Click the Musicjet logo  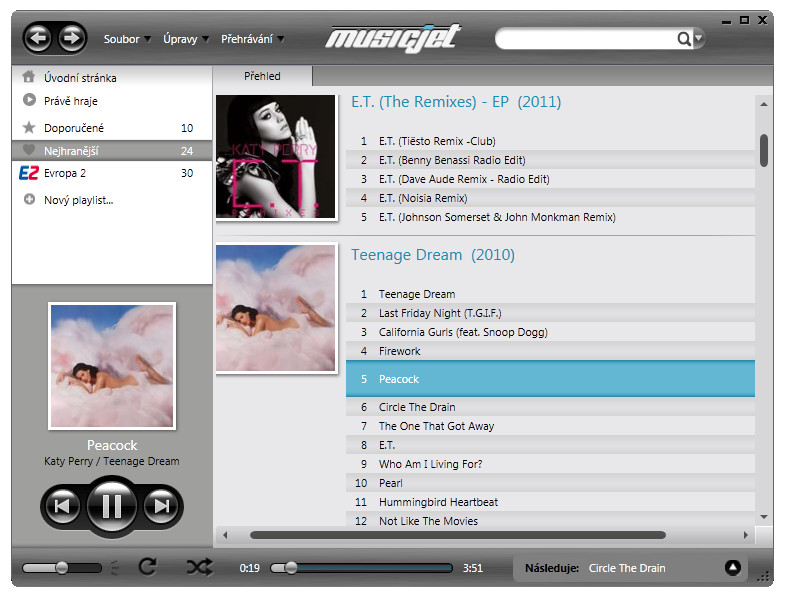tap(393, 38)
